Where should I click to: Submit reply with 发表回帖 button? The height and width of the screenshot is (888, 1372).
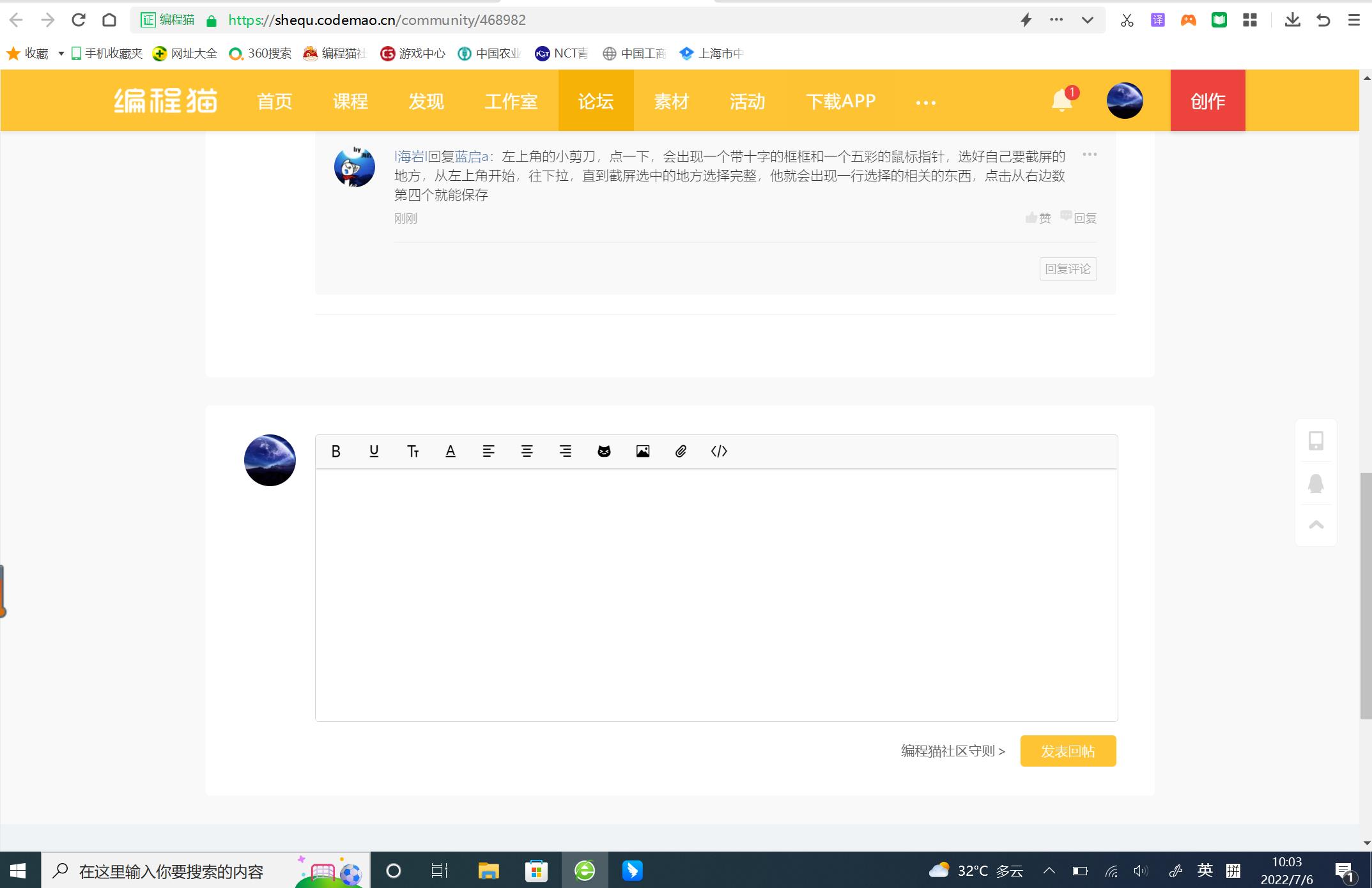(x=1068, y=751)
